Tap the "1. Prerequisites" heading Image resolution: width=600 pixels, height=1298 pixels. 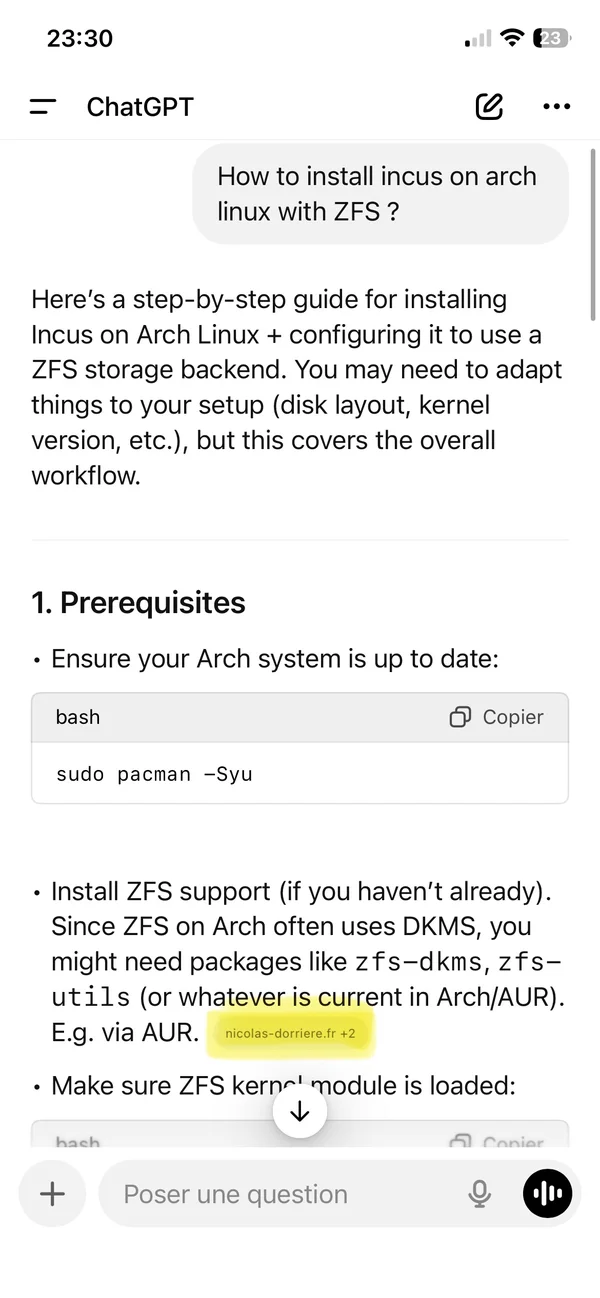138,603
